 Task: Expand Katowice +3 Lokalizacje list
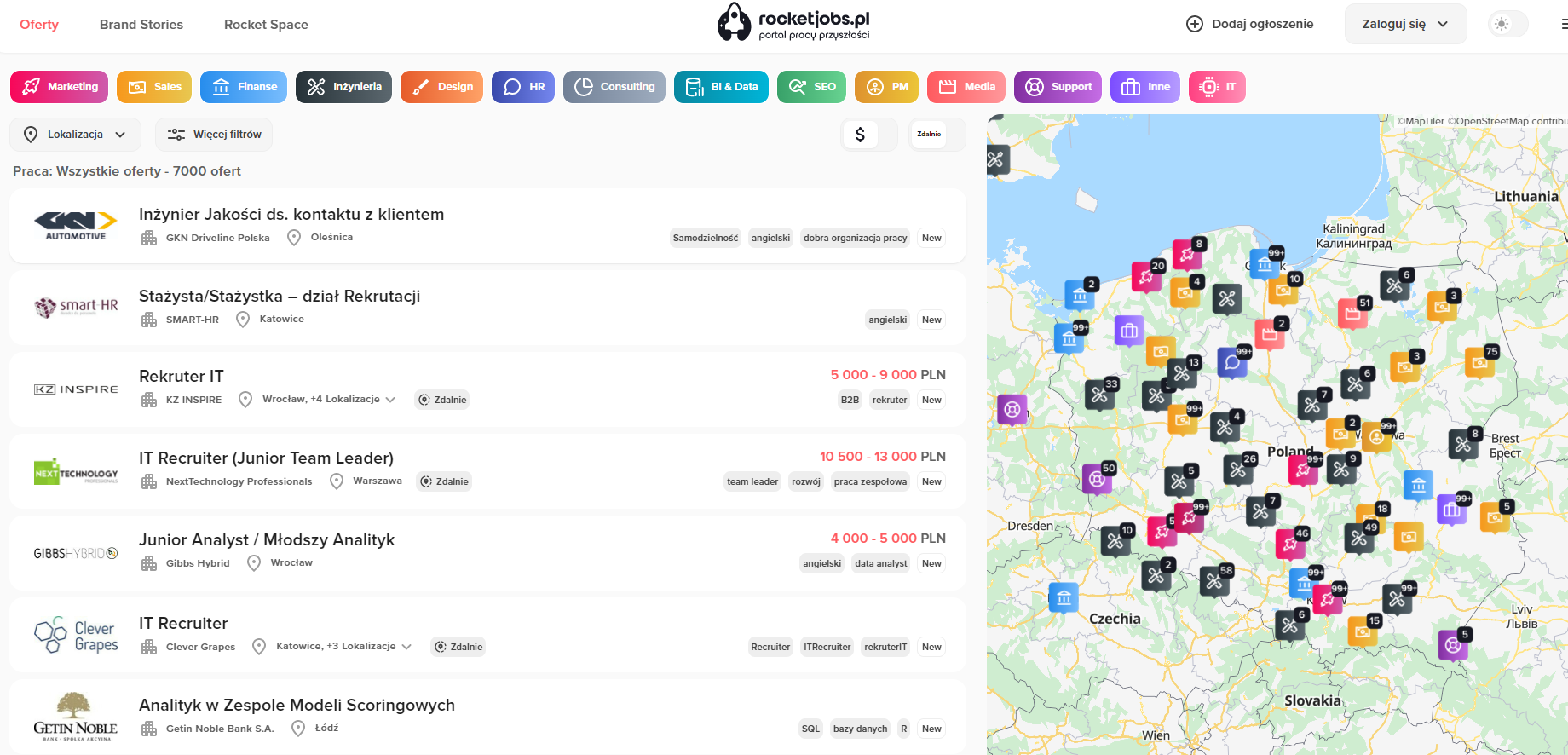point(343,646)
